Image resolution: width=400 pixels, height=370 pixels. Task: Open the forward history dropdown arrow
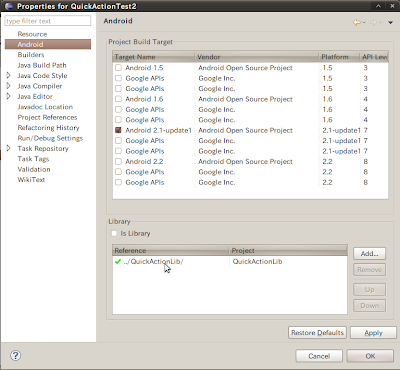tap(381, 22)
